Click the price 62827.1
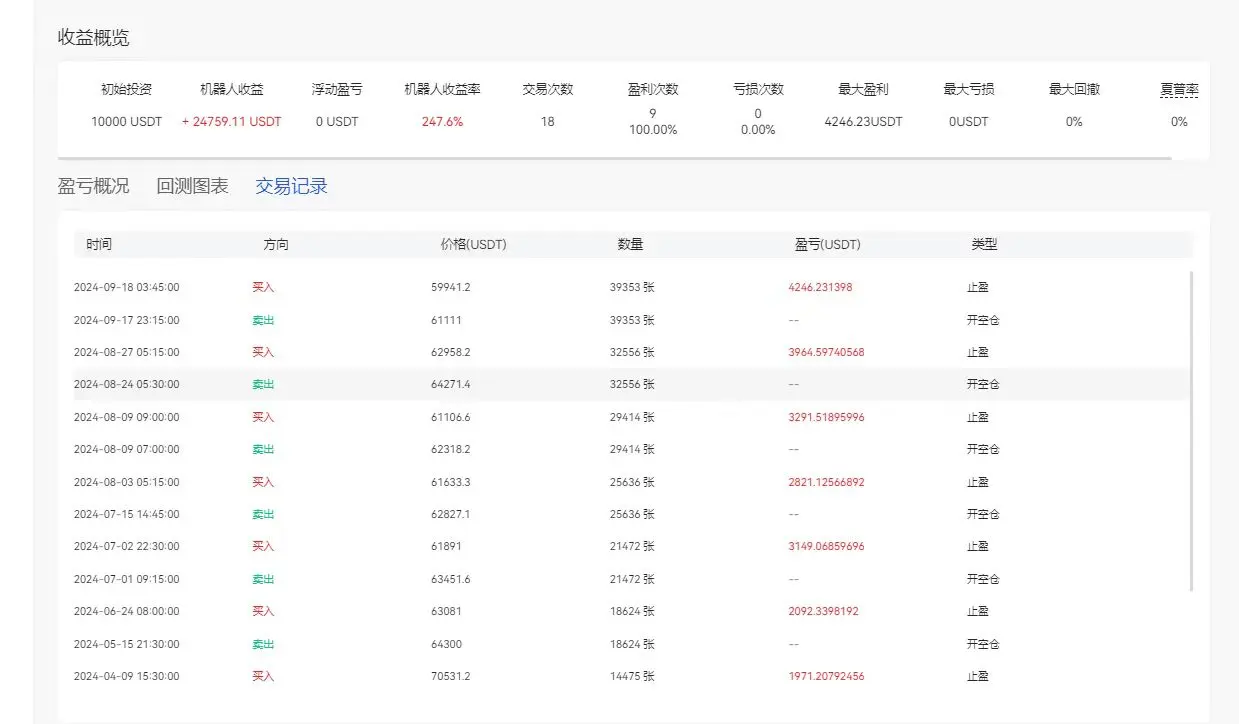Image resolution: width=1239 pixels, height=724 pixels. (x=450, y=514)
